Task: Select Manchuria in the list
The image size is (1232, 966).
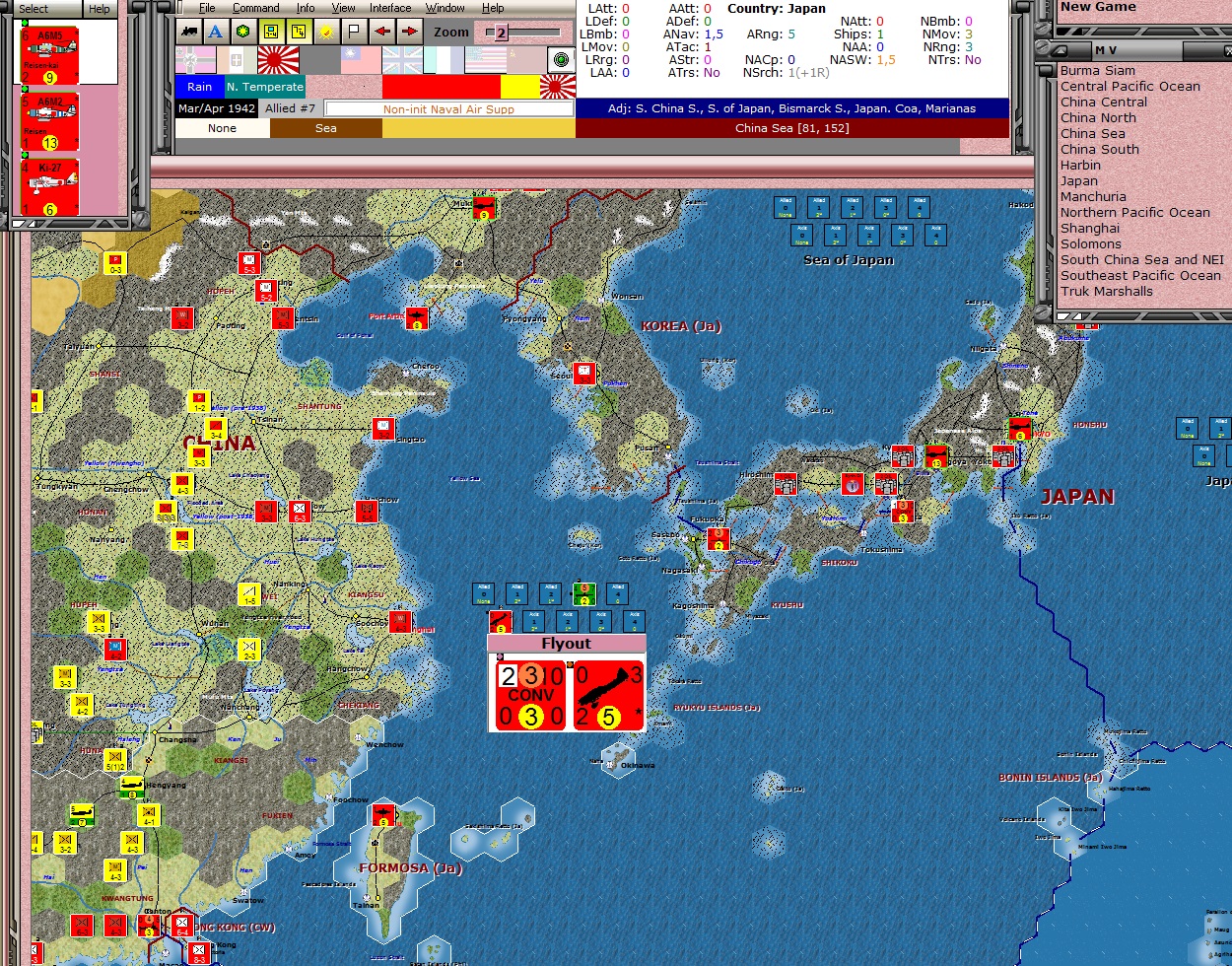Action: click(x=1093, y=197)
